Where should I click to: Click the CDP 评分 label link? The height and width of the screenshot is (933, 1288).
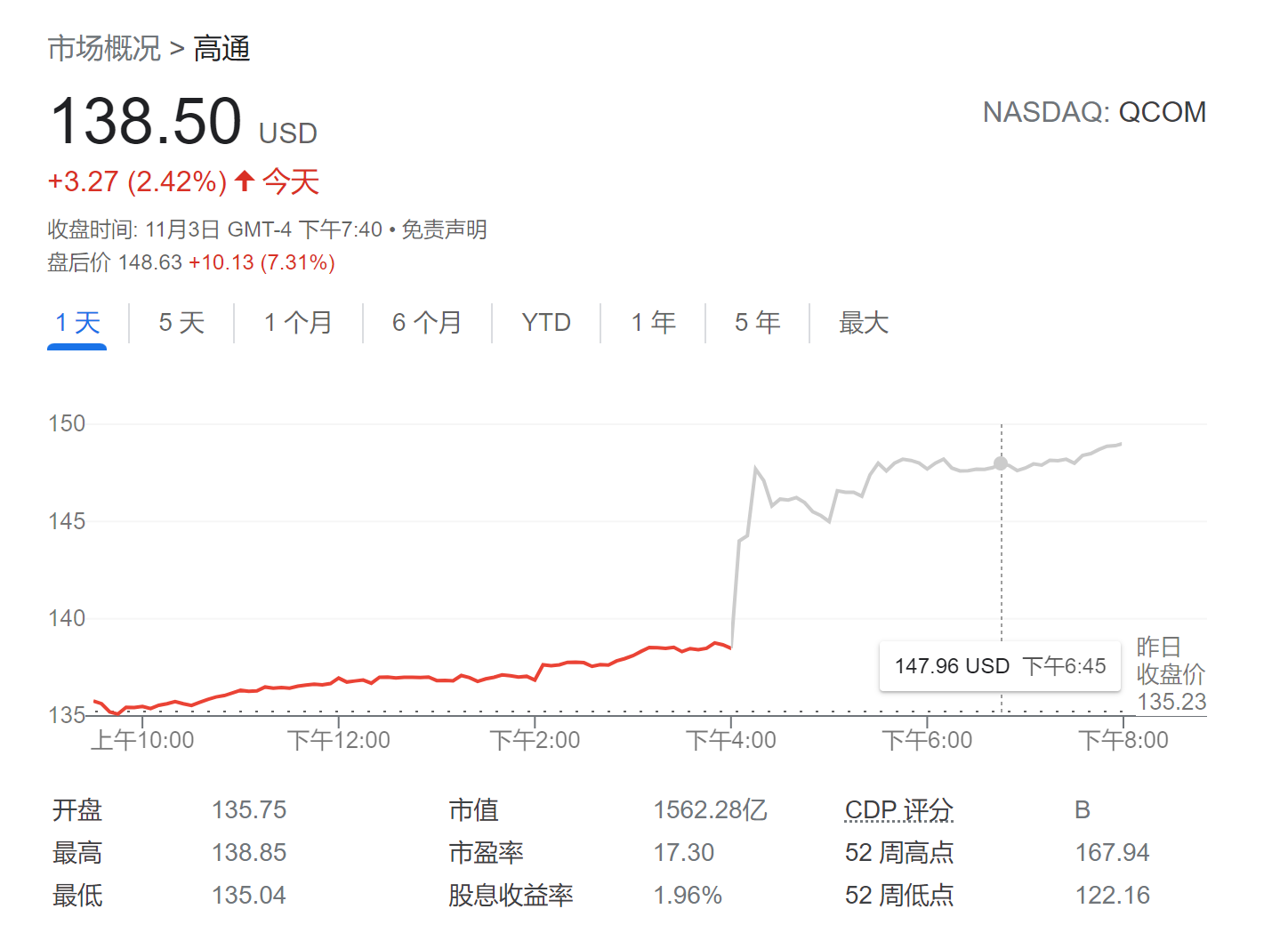[898, 810]
